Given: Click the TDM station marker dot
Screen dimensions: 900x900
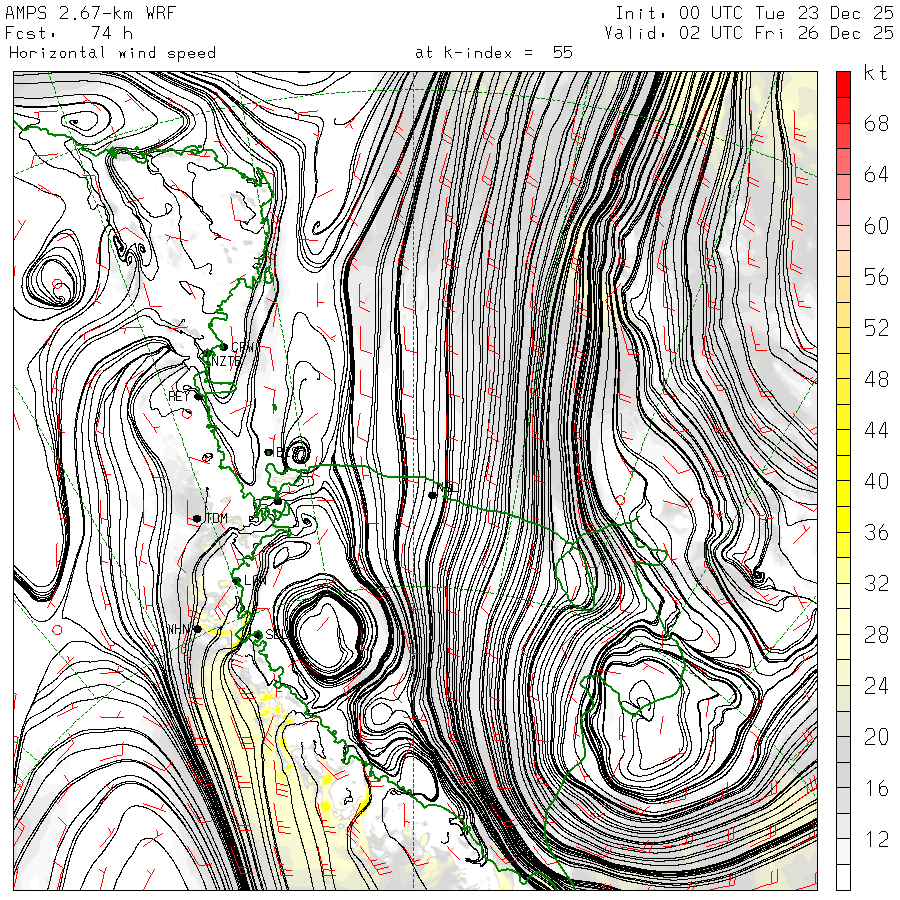Looking at the screenshot, I should (x=197, y=518).
